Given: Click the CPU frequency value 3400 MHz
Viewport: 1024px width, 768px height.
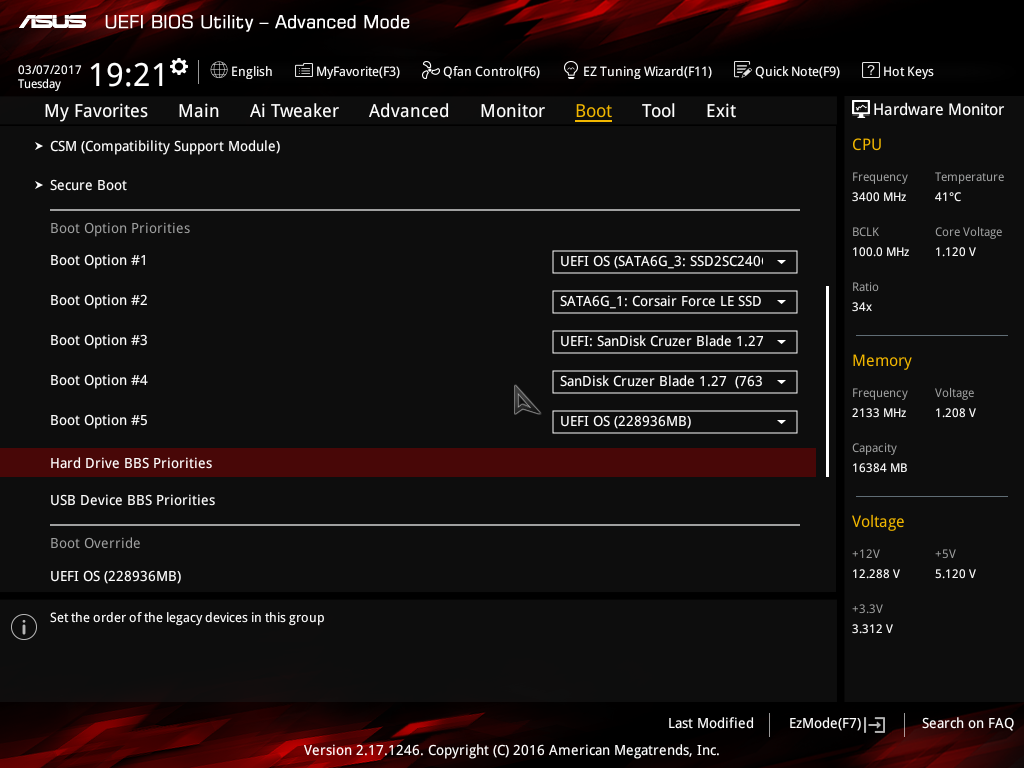Looking at the screenshot, I should coord(878,197).
